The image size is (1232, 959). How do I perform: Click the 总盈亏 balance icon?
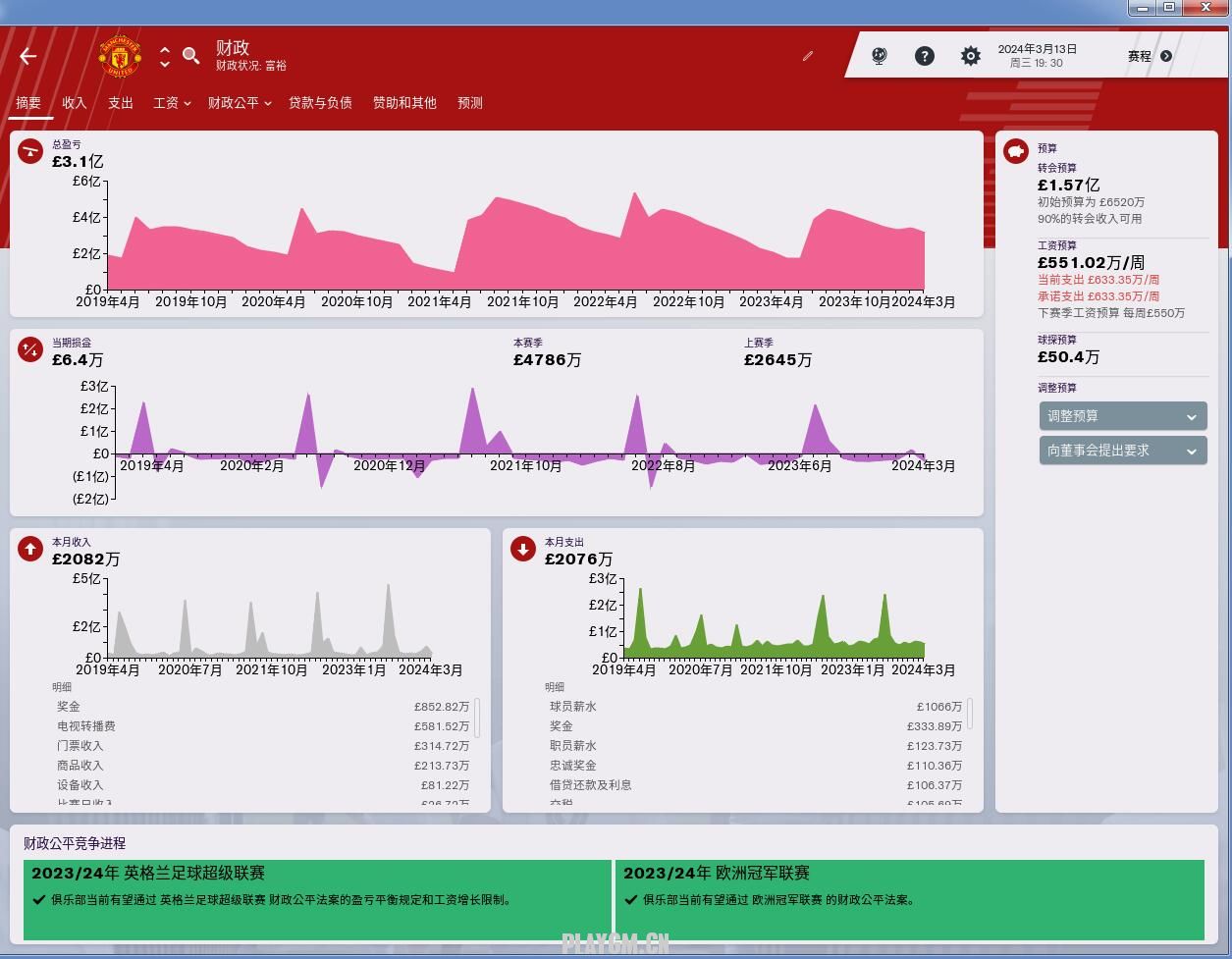[30, 151]
